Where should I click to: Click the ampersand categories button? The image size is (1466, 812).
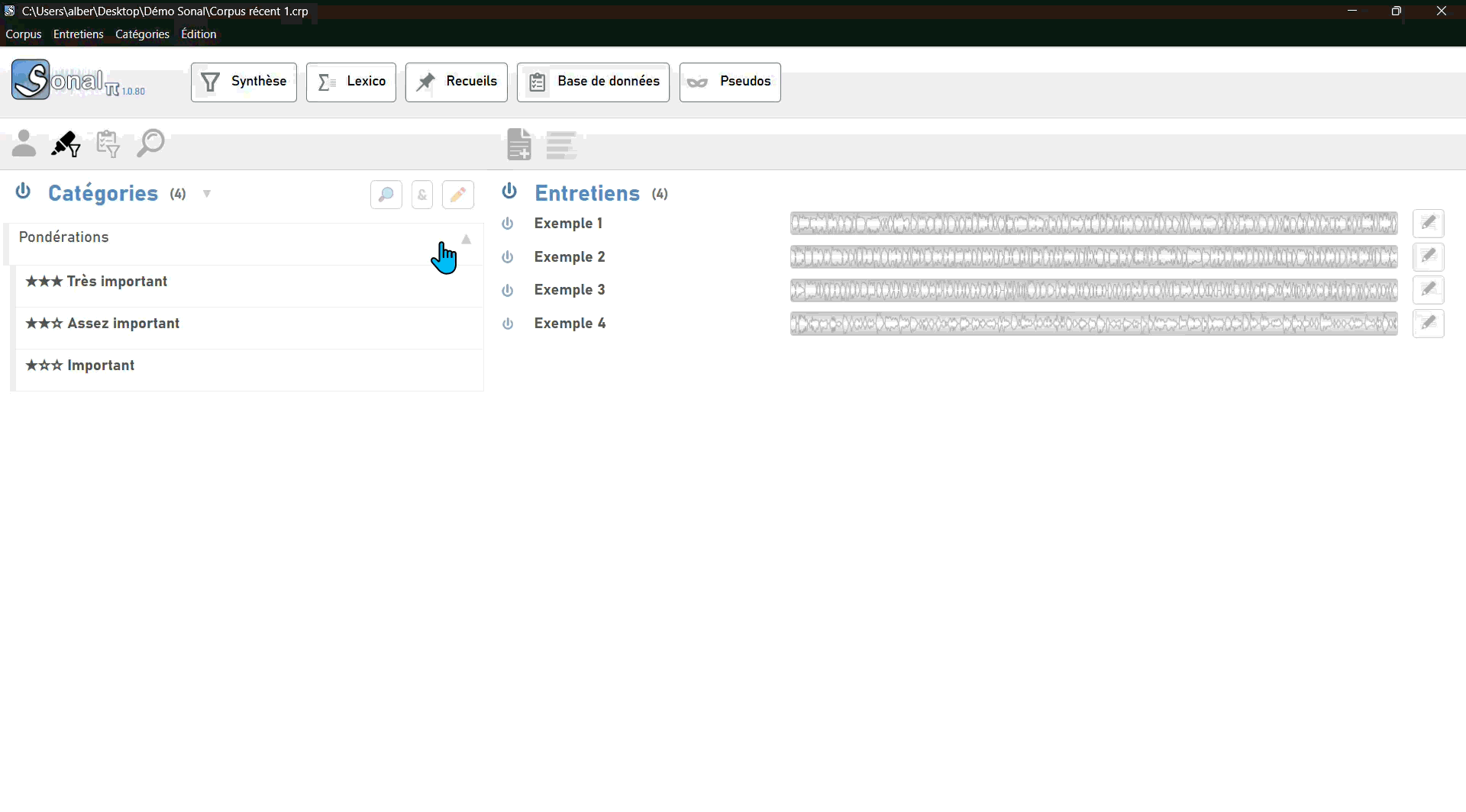pos(422,195)
